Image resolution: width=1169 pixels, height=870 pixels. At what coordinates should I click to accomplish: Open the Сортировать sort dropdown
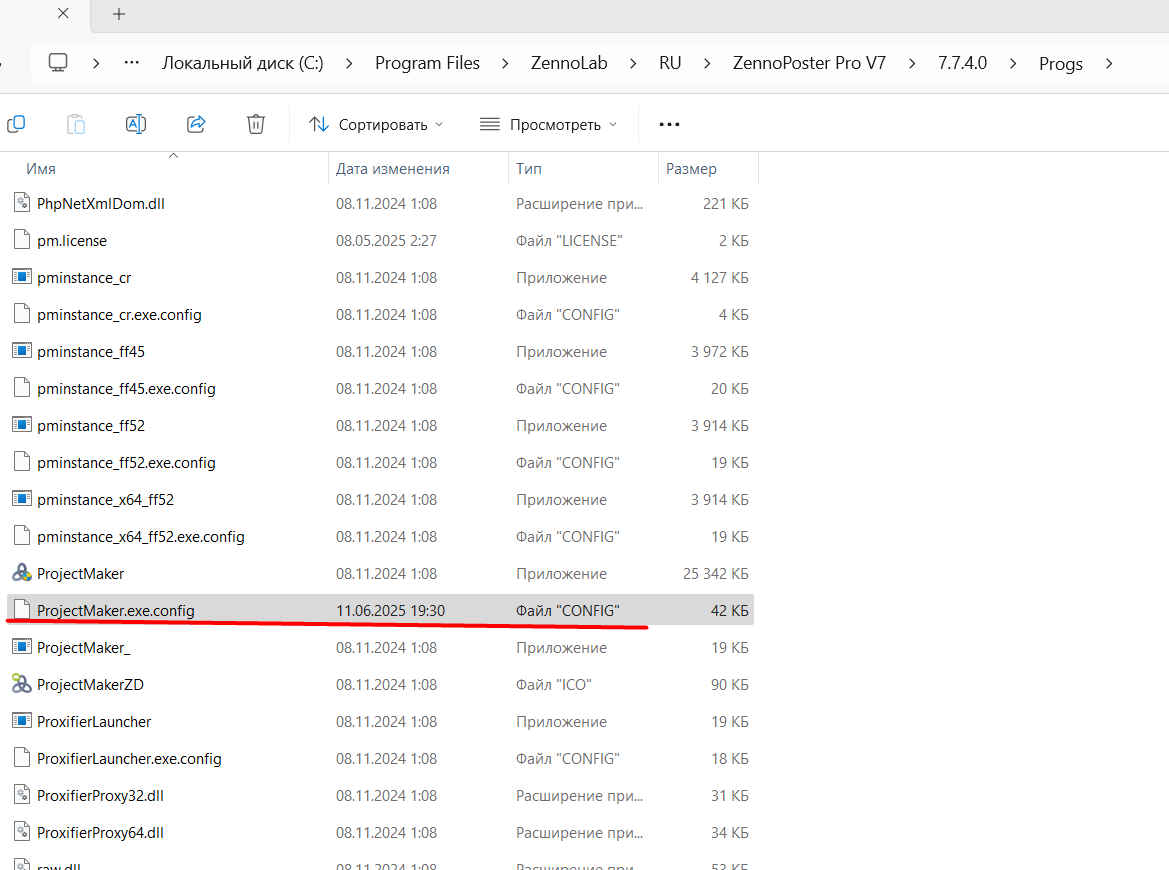(x=376, y=124)
